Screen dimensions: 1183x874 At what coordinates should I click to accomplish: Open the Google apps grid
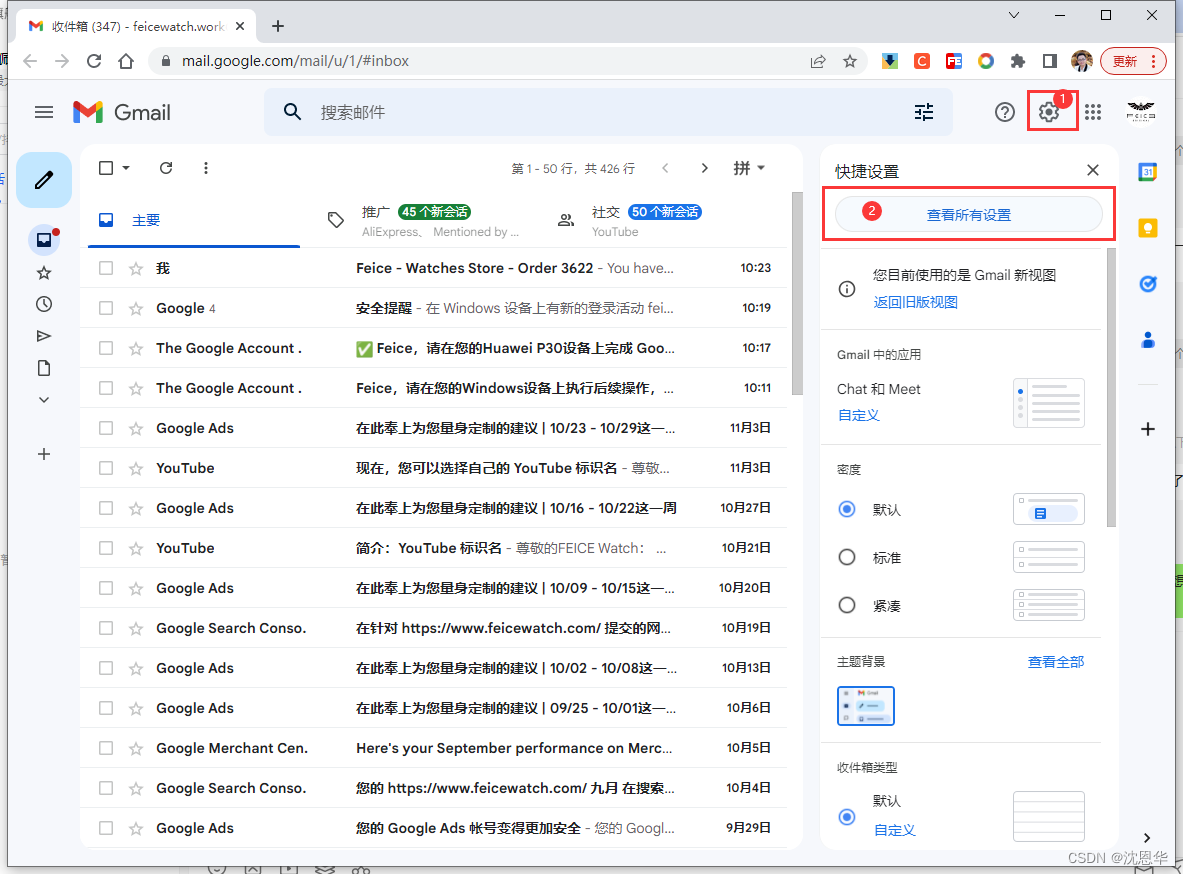[x=1093, y=112]
